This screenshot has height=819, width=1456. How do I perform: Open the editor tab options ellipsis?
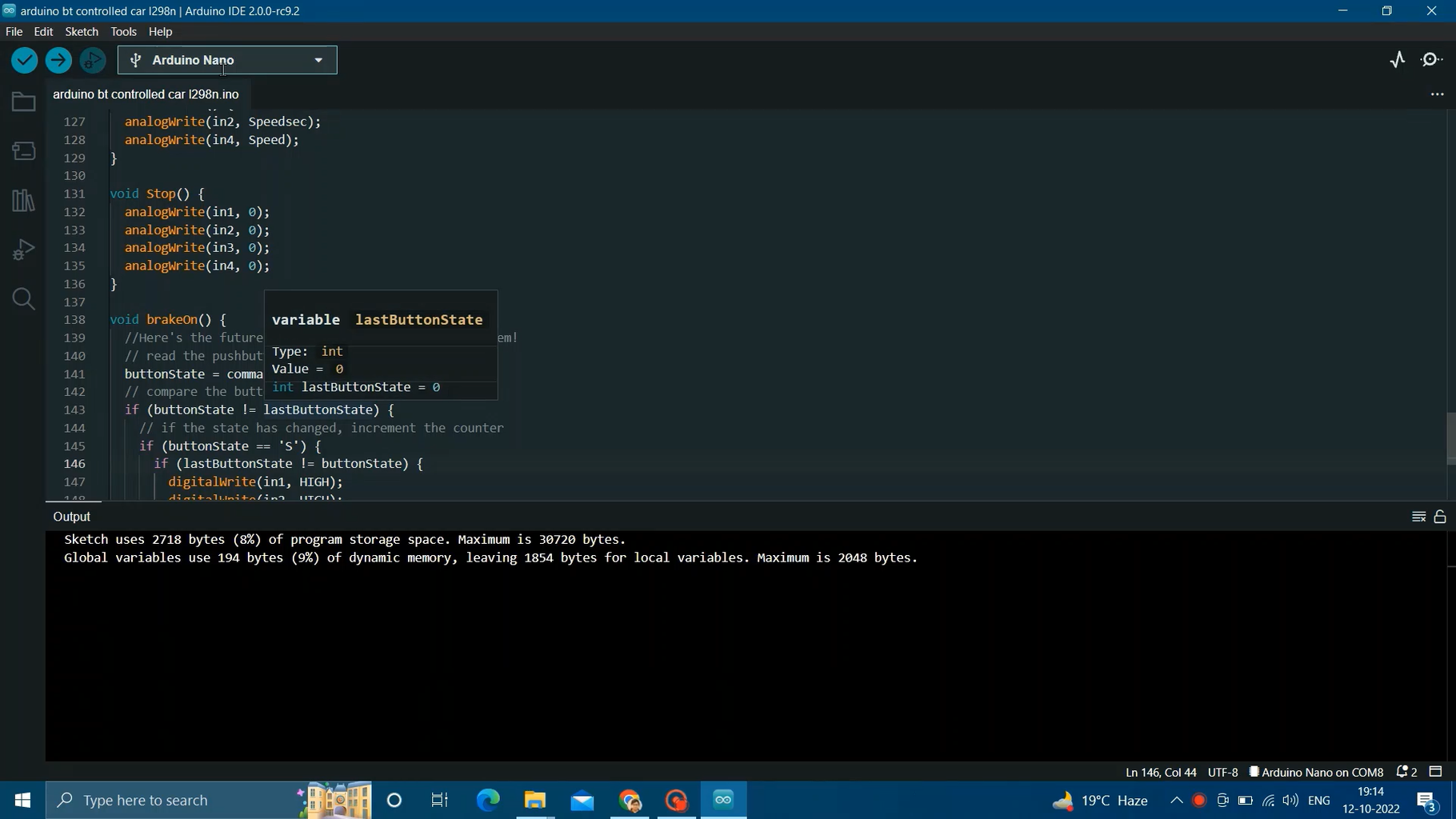[x=1437, y=94]
